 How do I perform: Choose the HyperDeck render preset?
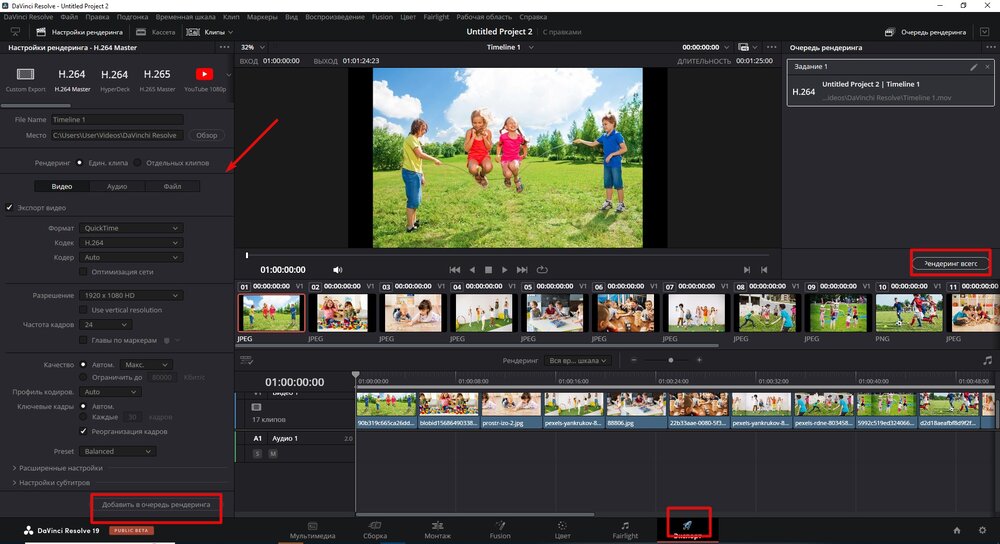coord(115,79)
